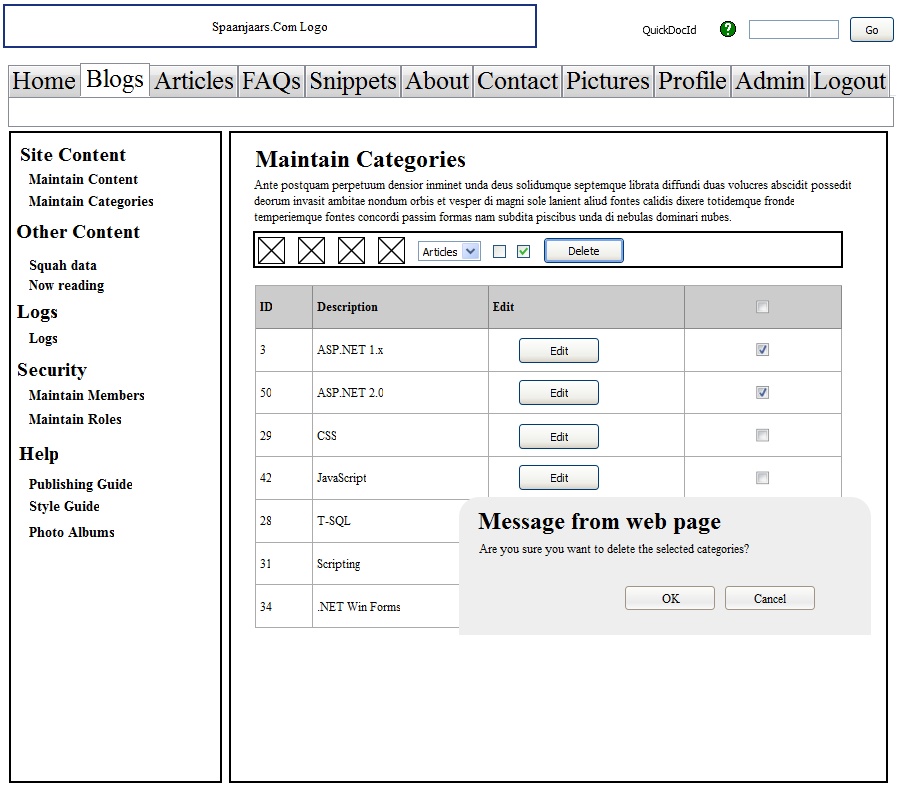Open the Pictures tab

pos(608,81)
